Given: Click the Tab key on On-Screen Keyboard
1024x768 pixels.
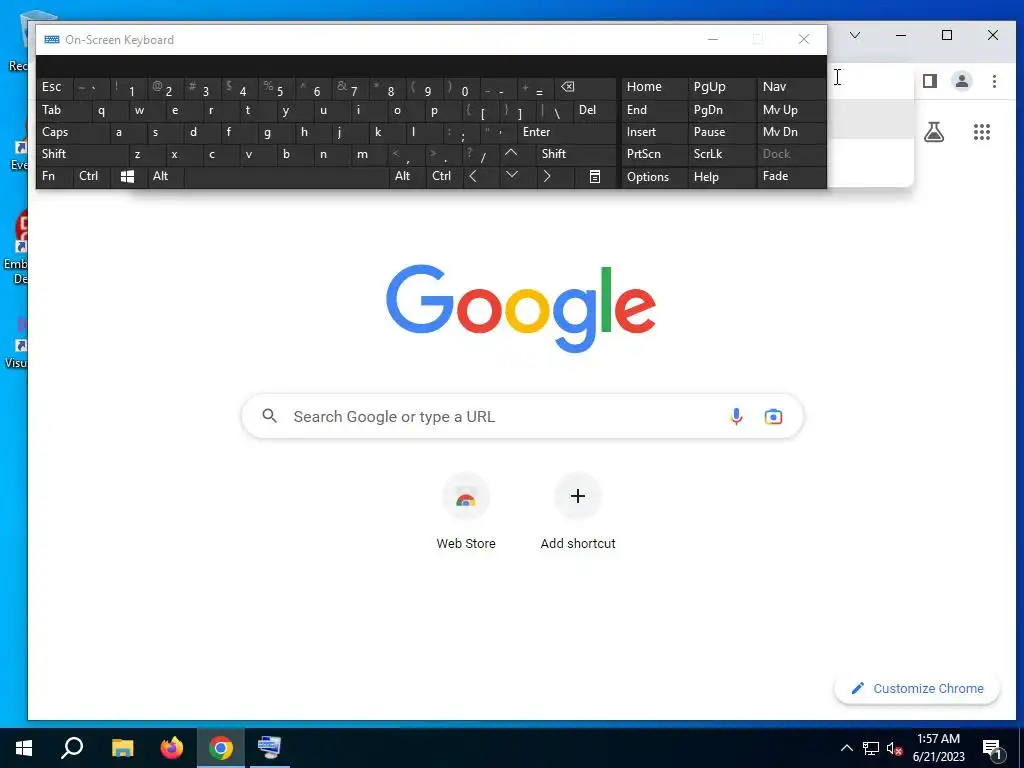Looking at the screenshot, I should [63, 110].
